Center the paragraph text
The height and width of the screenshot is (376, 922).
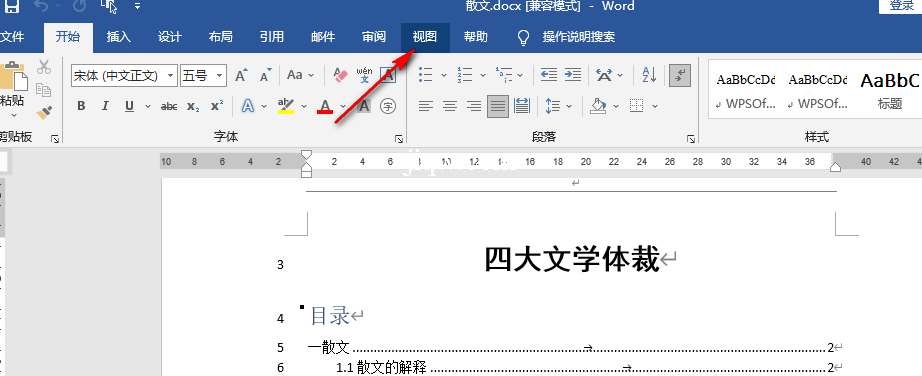click(x=450, y=107)
